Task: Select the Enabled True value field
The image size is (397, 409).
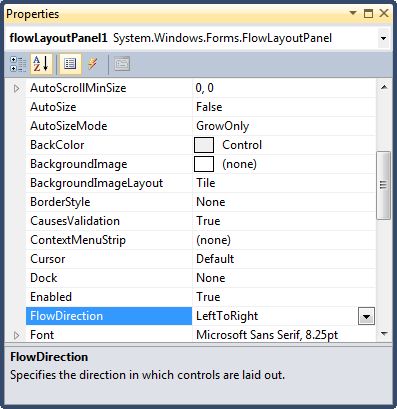Action: point(284,297)
